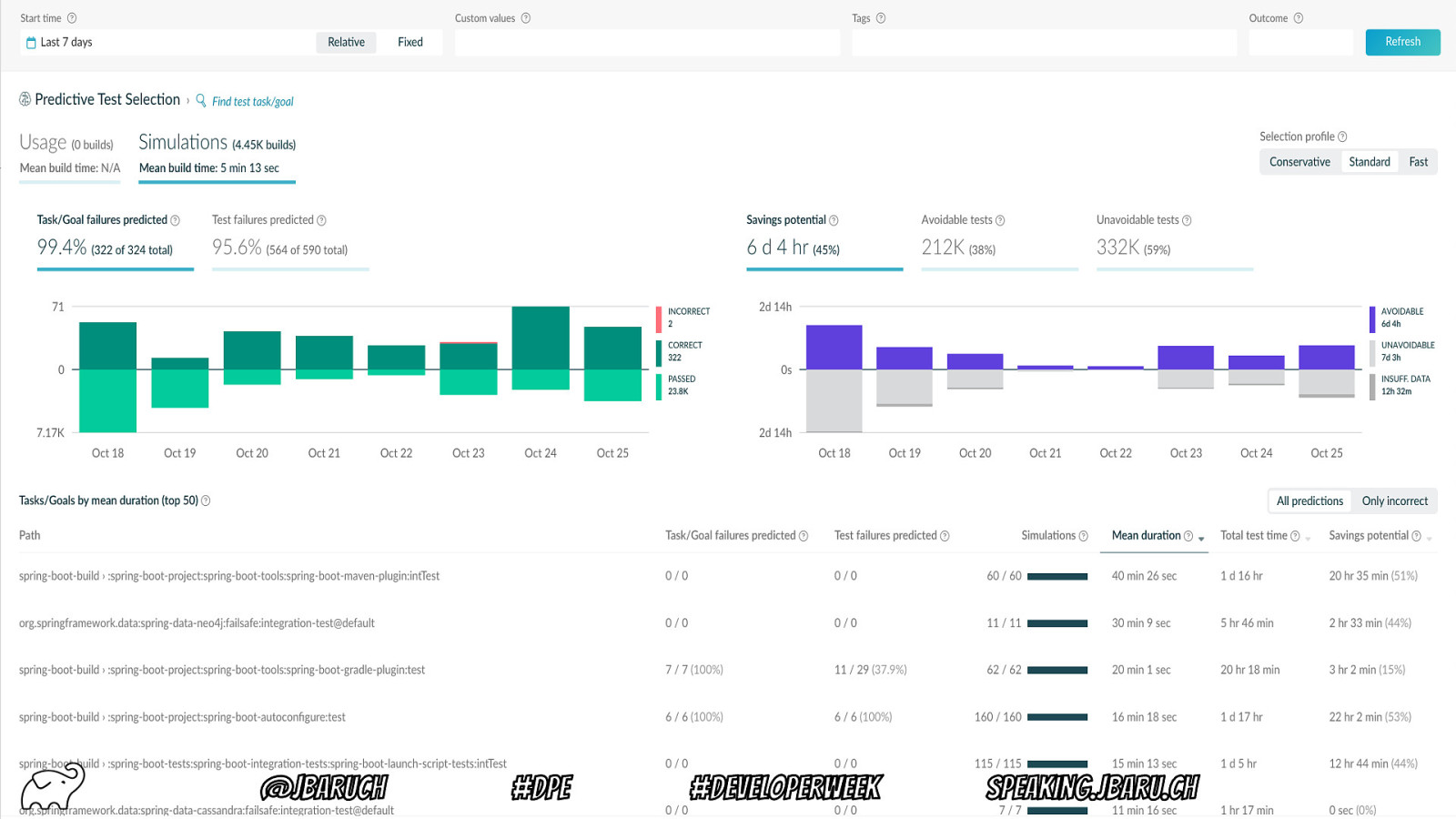
Task: Click '11 / 29 (37.9%)' test failures cell
Action: pyautogui.click(x=871, y=670)
